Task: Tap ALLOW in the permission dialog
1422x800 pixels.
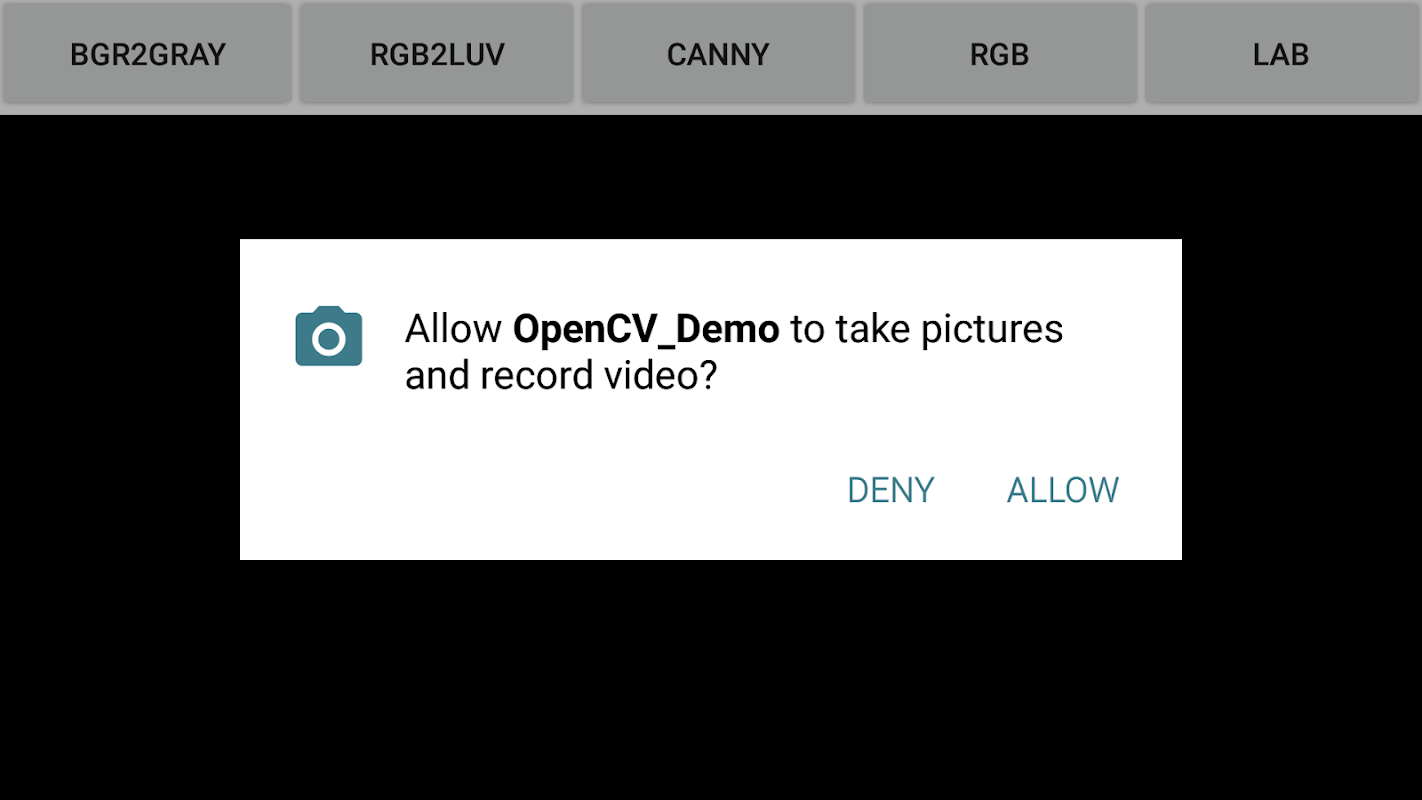Action: pyautogui.click(x=1062, y=490)
